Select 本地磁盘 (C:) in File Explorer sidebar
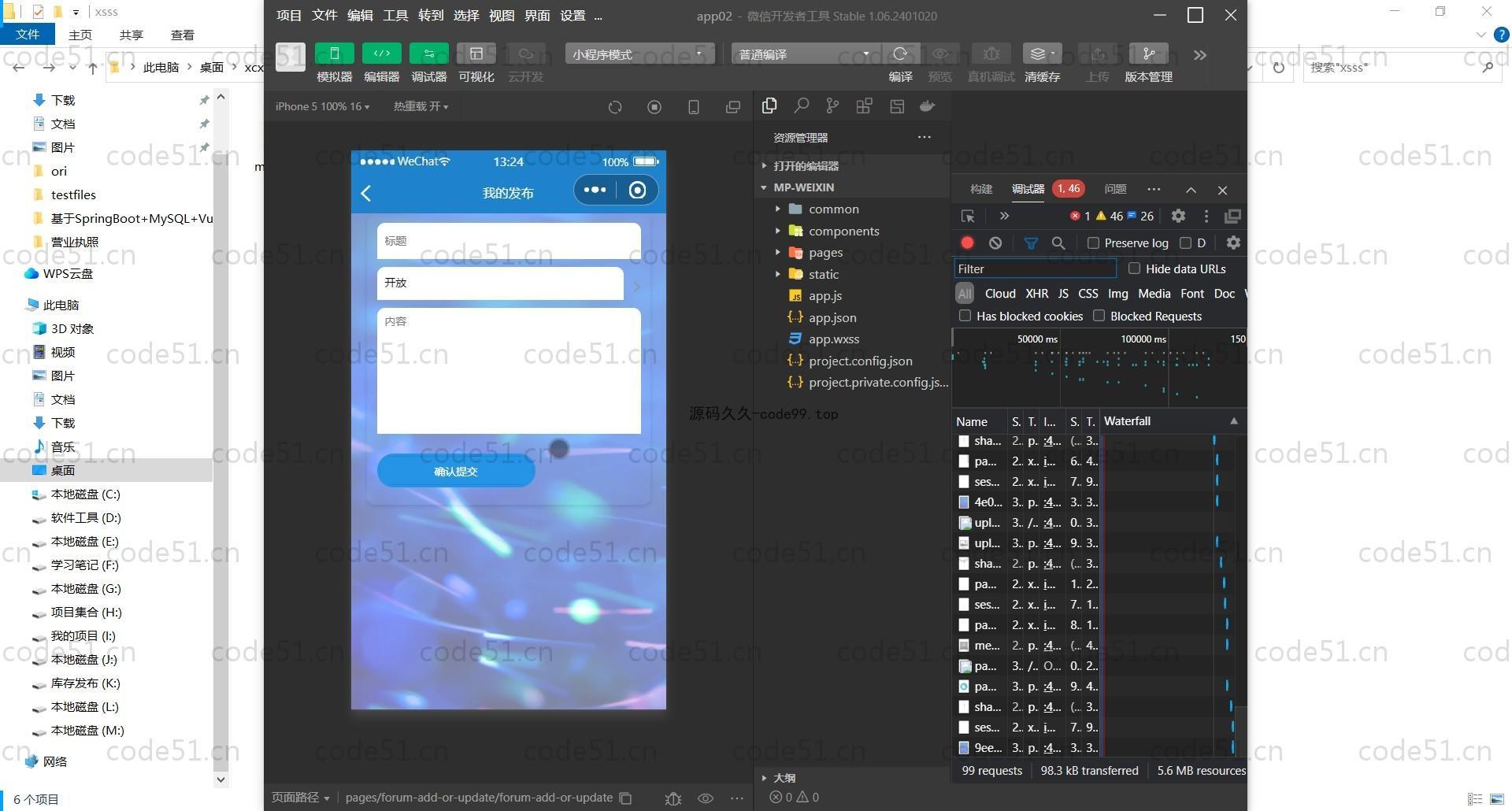The image size is (1512, 811). [x=85, y=494]
